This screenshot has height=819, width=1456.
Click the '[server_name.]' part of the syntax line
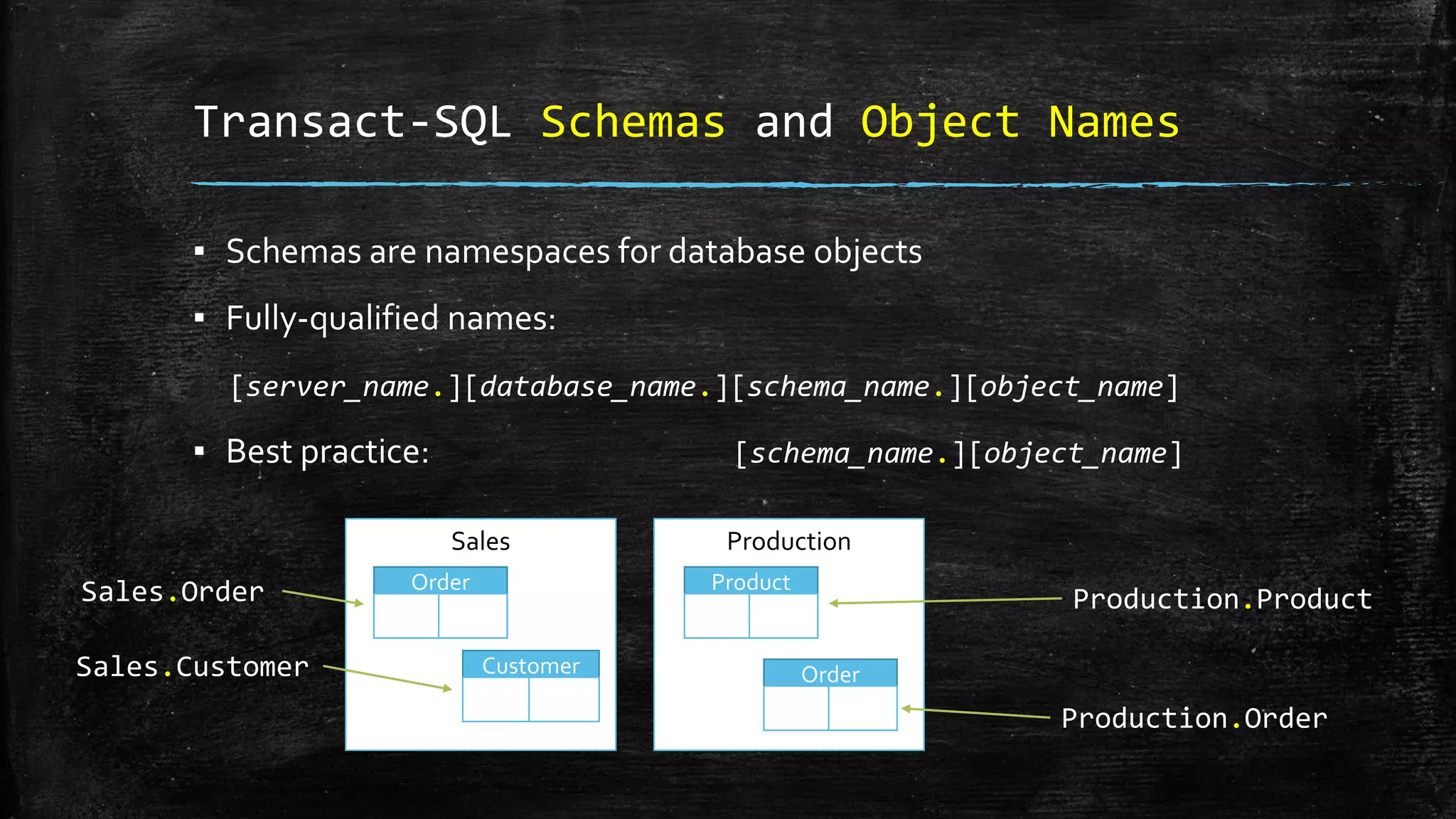pyautogui.click(x=346, y=387)
